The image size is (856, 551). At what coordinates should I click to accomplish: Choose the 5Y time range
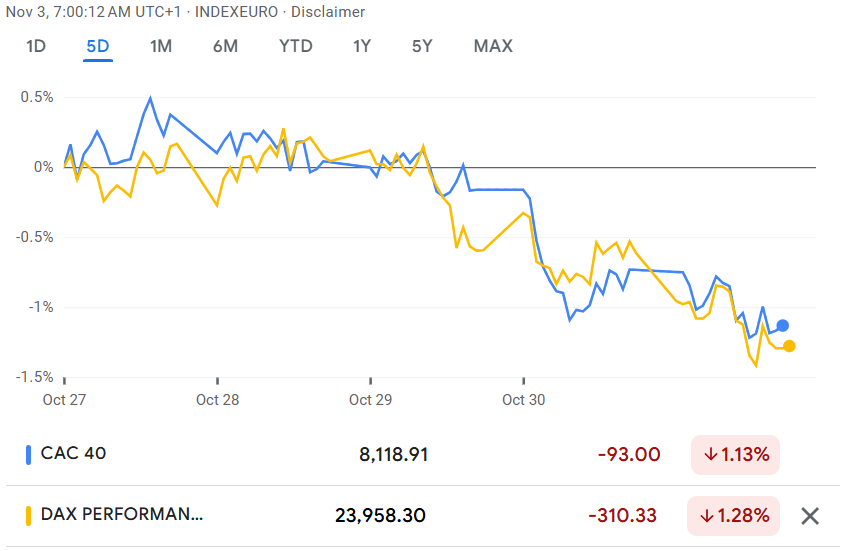(422, 46)
